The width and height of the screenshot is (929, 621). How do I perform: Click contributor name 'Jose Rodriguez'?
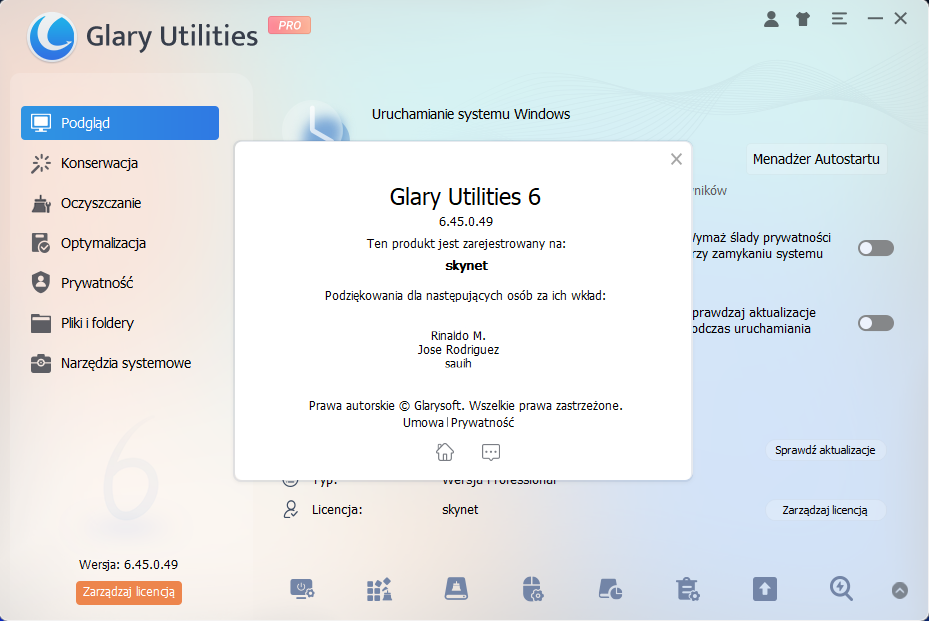[458, 350]
